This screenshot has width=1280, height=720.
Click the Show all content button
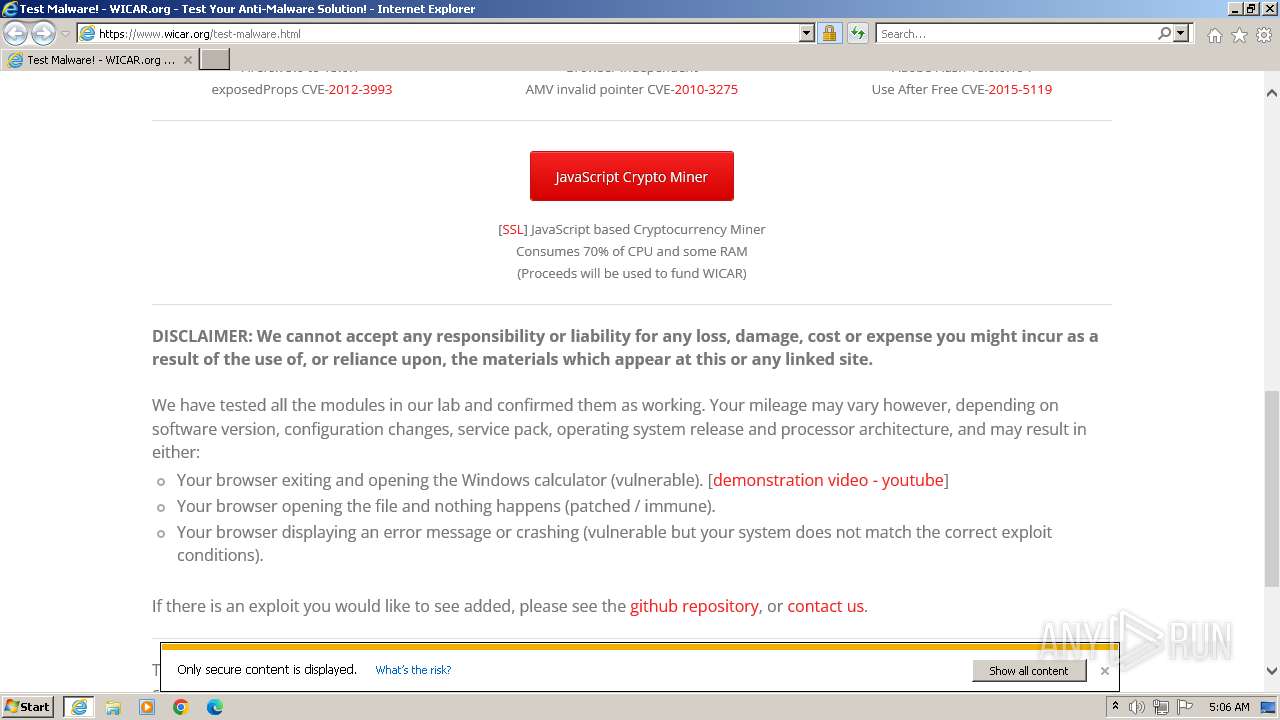[x=1029, y=671]
